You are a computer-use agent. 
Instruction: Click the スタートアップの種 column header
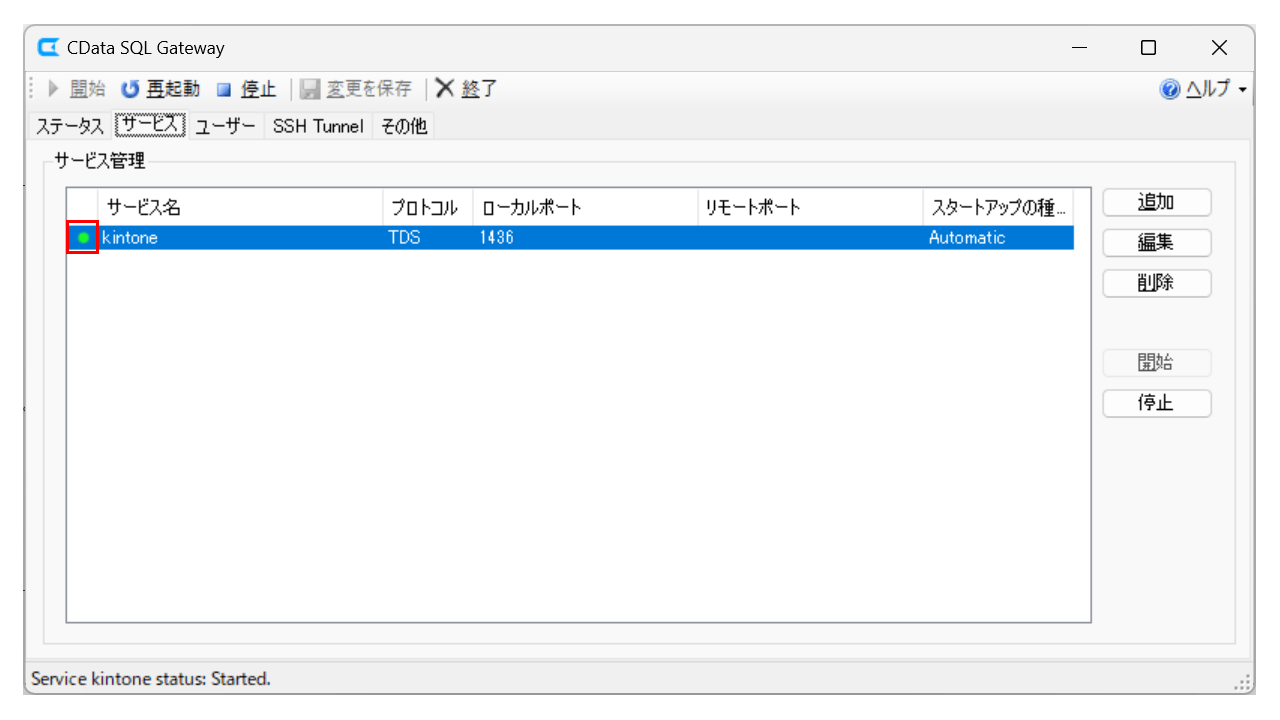pyautogui.click(x=998, y=207)
